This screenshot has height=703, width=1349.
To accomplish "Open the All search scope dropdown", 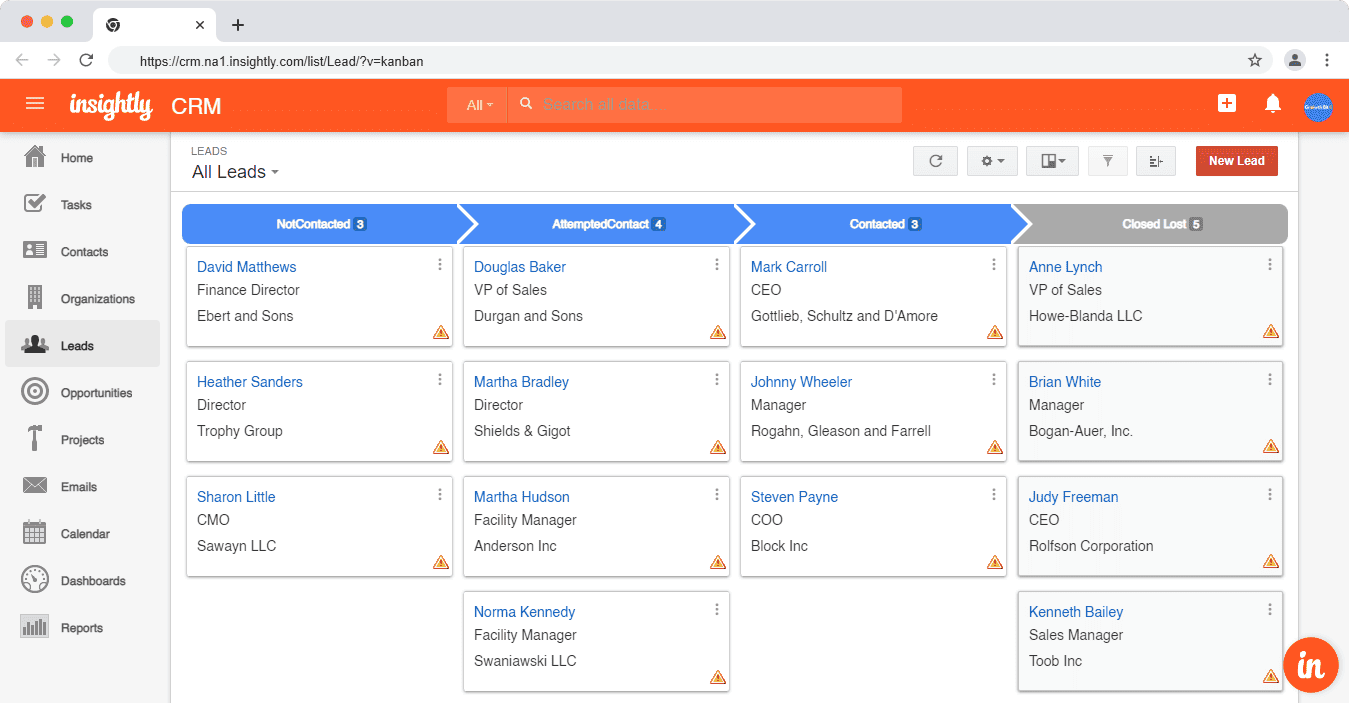I will coord(477,104).
